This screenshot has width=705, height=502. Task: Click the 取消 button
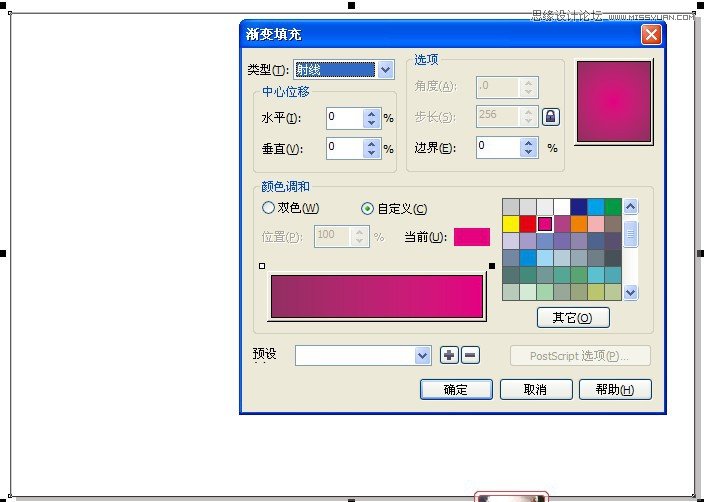535,389
